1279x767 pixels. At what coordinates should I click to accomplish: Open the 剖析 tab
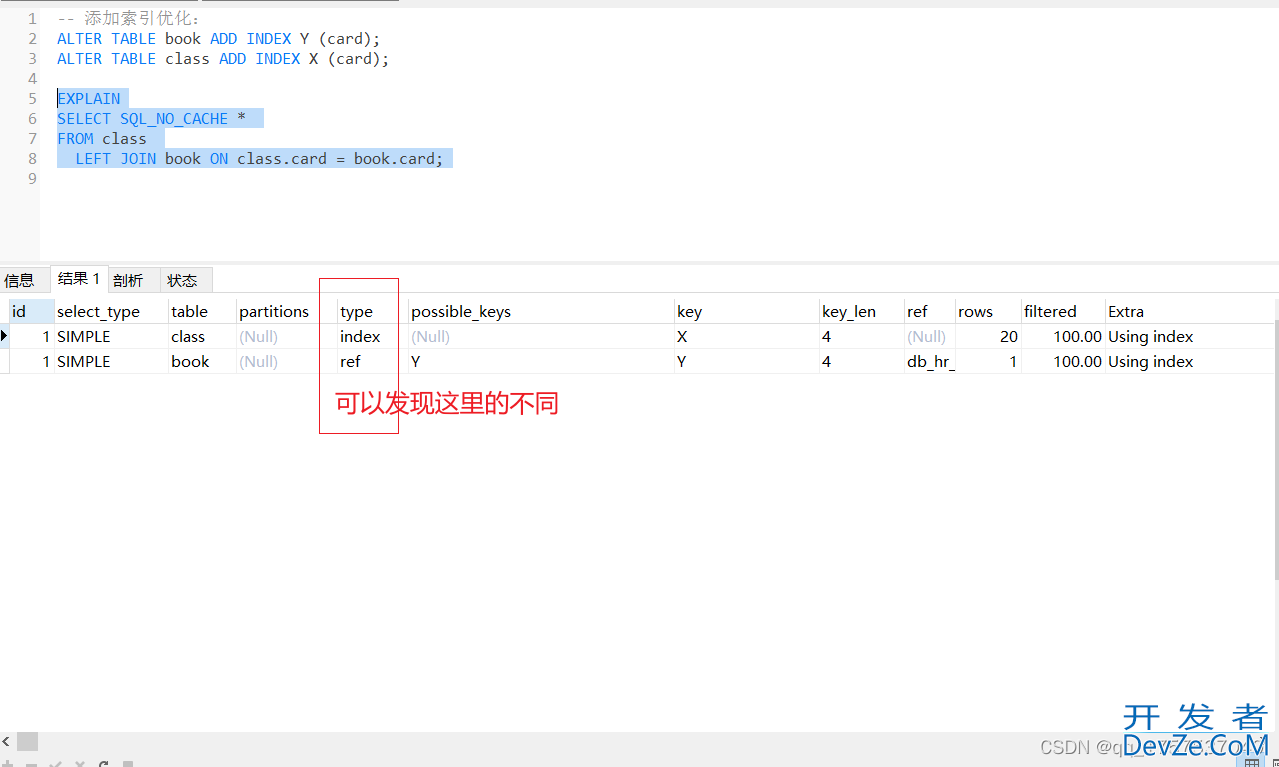click(x=128, y=280)
